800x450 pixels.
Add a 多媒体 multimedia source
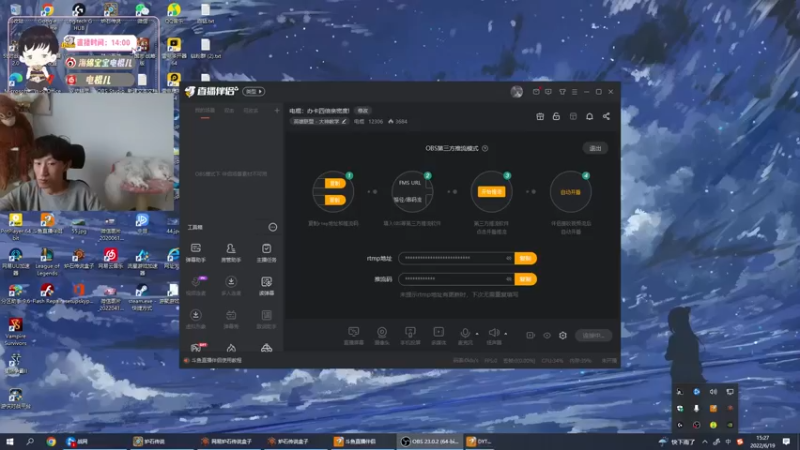click(x=438, y=336)
